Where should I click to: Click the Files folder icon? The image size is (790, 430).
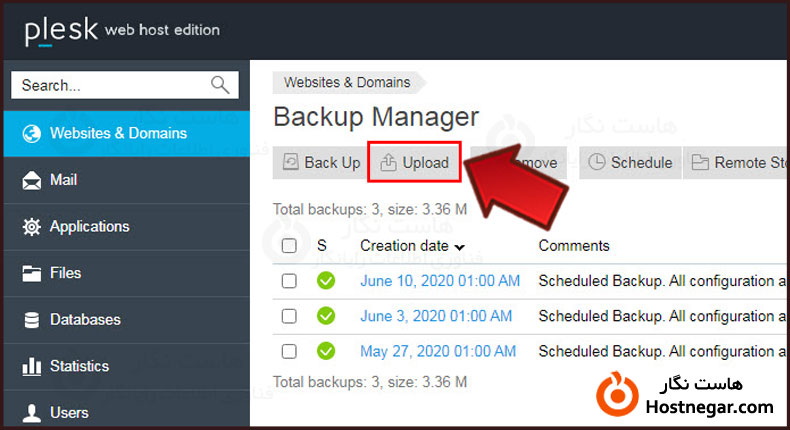[31, 273]
